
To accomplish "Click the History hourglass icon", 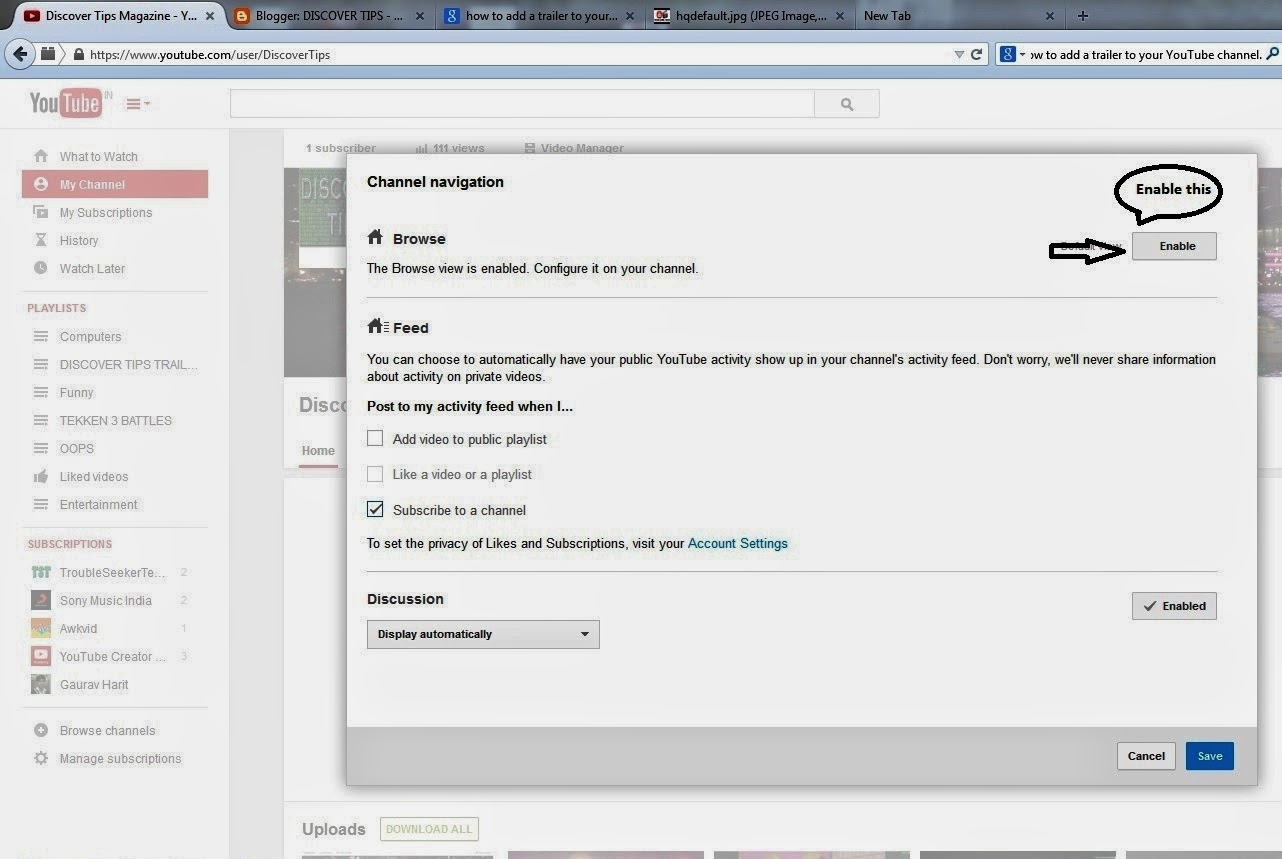I will pyautogui.click(x=41, y=240).
